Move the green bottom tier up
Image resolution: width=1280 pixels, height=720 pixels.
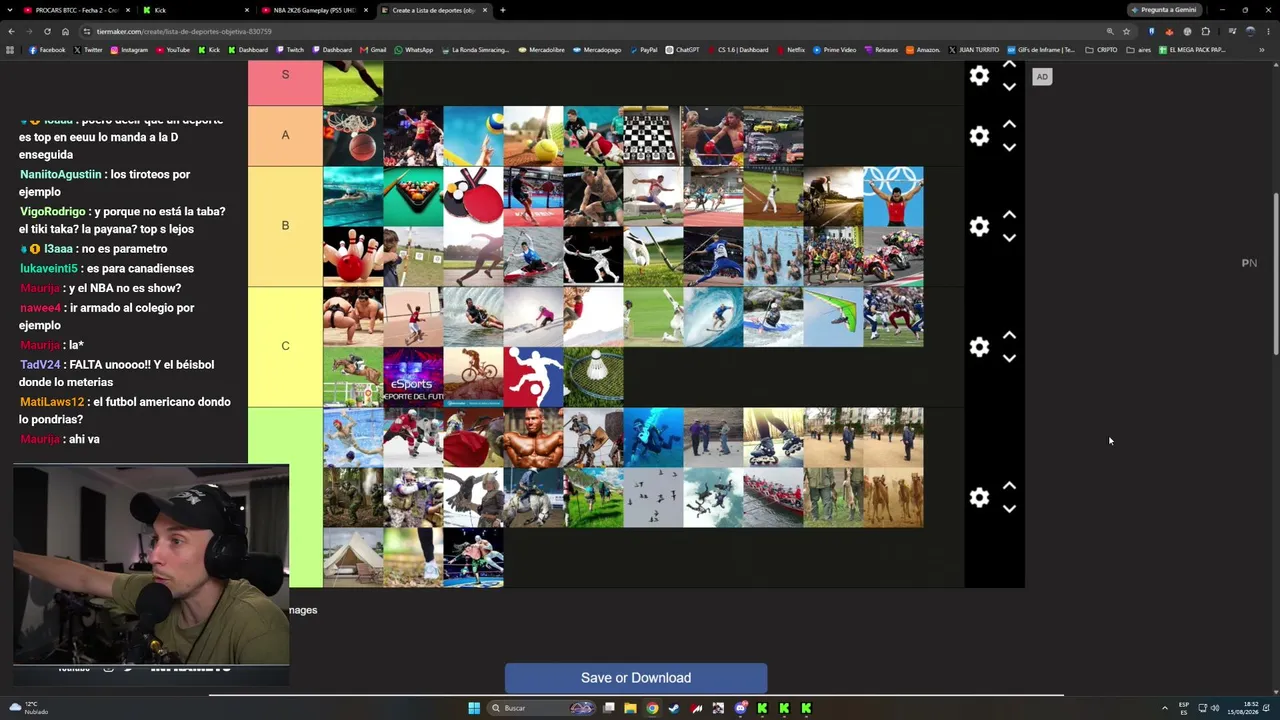[1009, 486]
